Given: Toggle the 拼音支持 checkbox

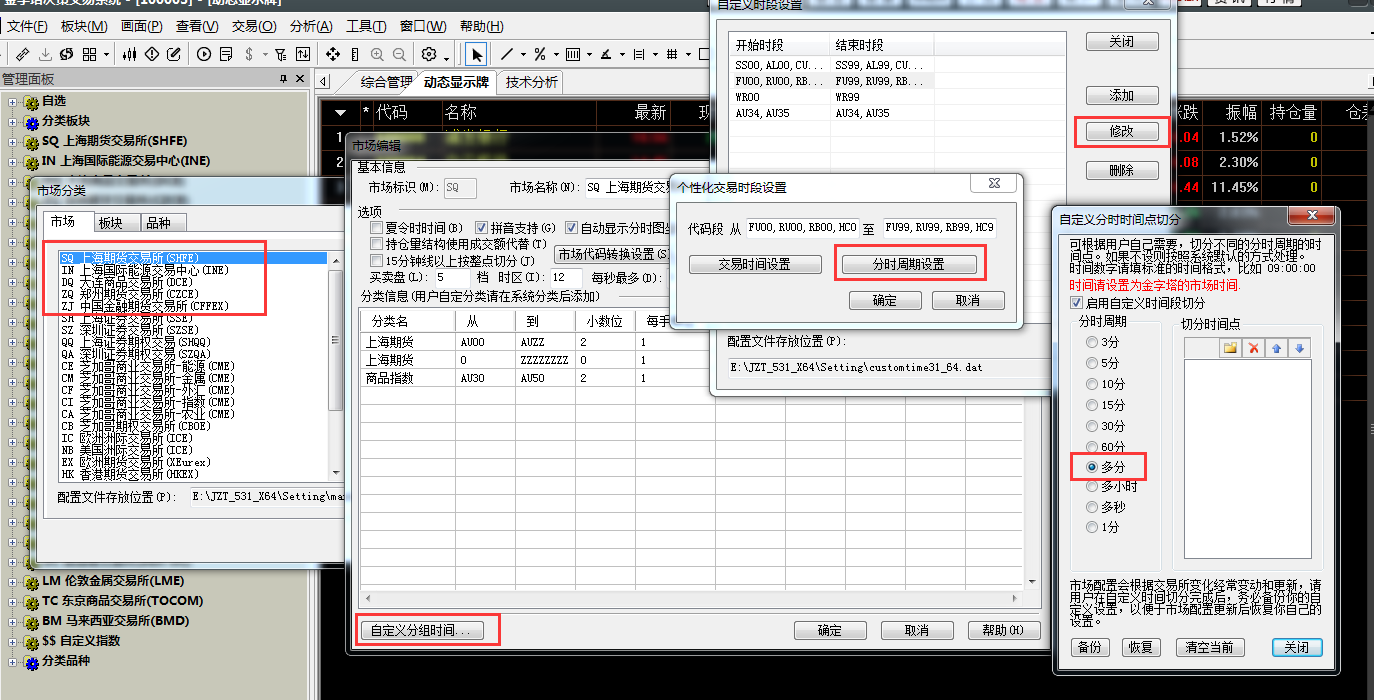Looking at the screenshot, I should (x=482, y=228).
